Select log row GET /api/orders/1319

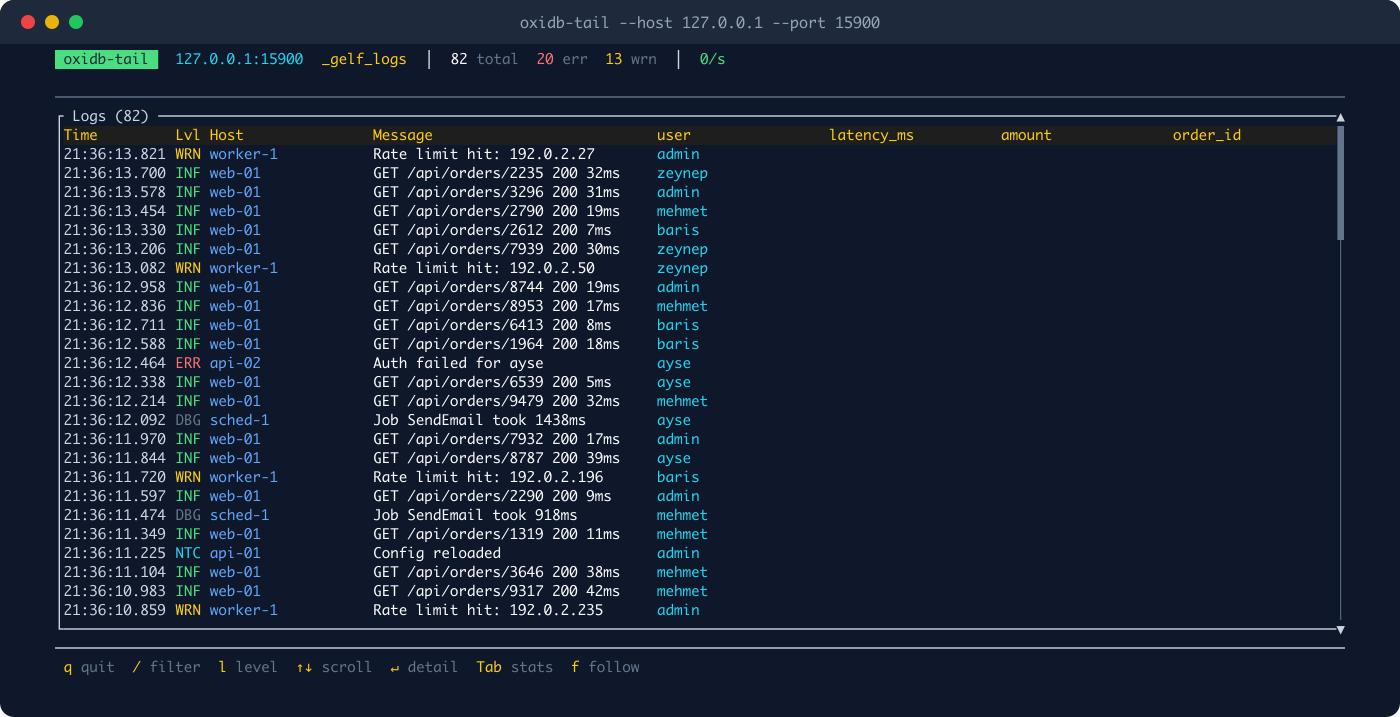click(x=698, y=534)
